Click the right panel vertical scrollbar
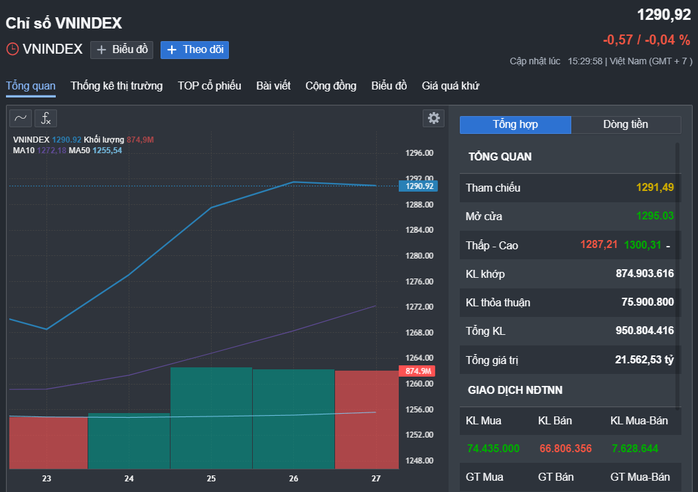Image resolution: width=698 pixels, height=492 pixels. pyautogui.click(x=678, y=276)
